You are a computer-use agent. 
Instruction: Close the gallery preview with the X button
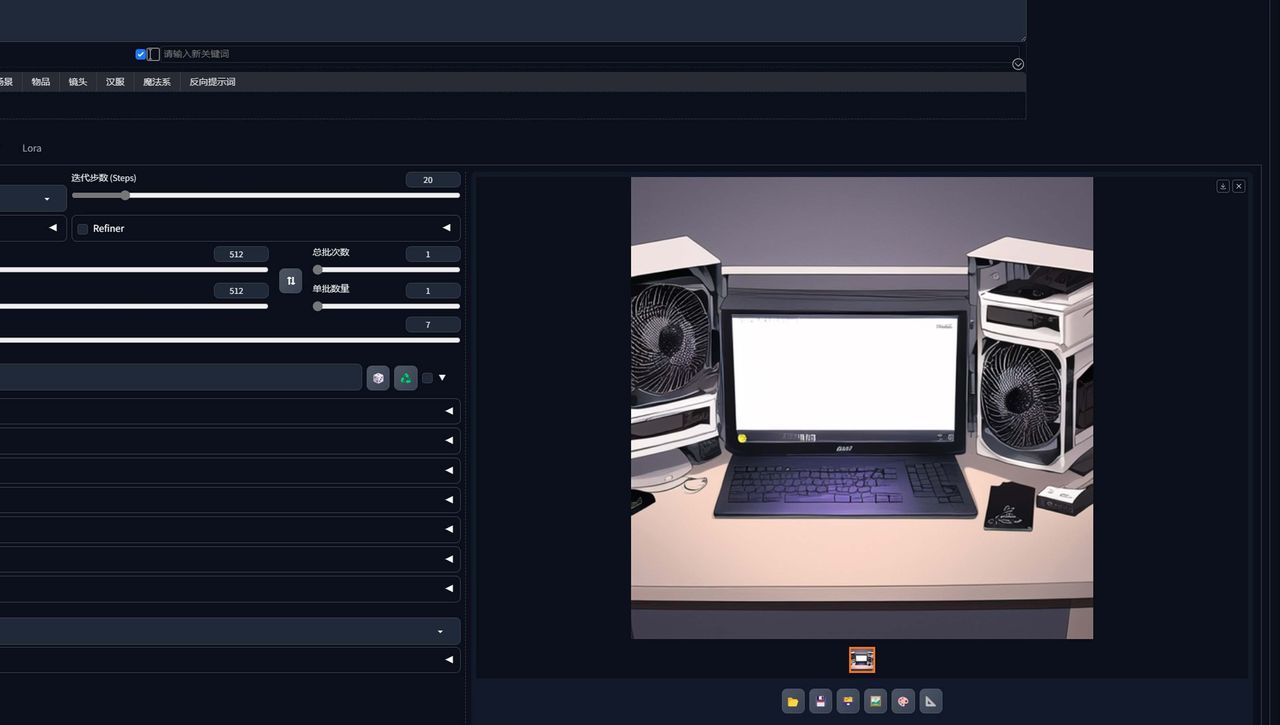(x=1239, y=186)
